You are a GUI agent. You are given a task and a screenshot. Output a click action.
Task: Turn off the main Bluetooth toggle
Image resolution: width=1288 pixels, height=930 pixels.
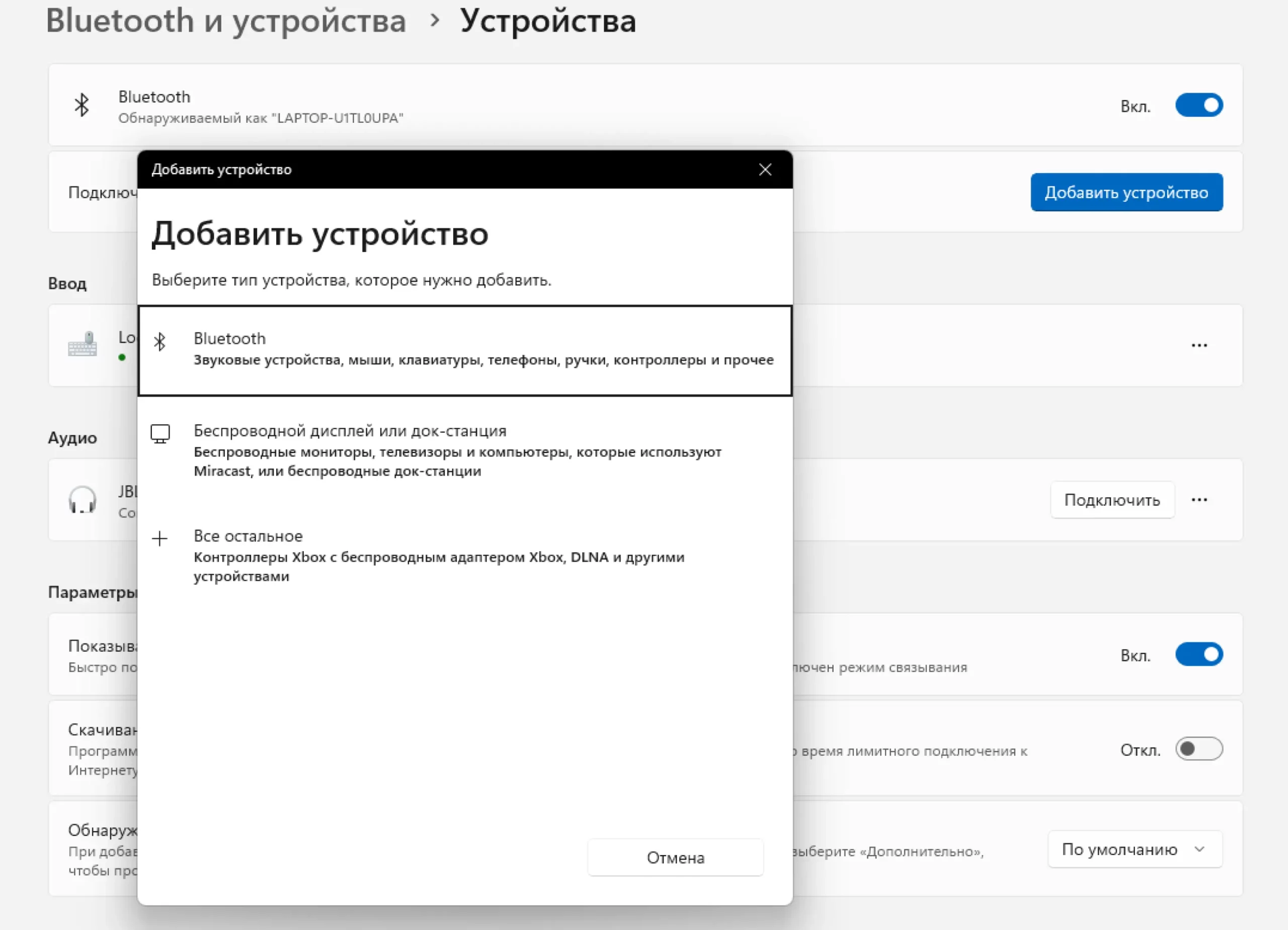[x=1199, y=105]
